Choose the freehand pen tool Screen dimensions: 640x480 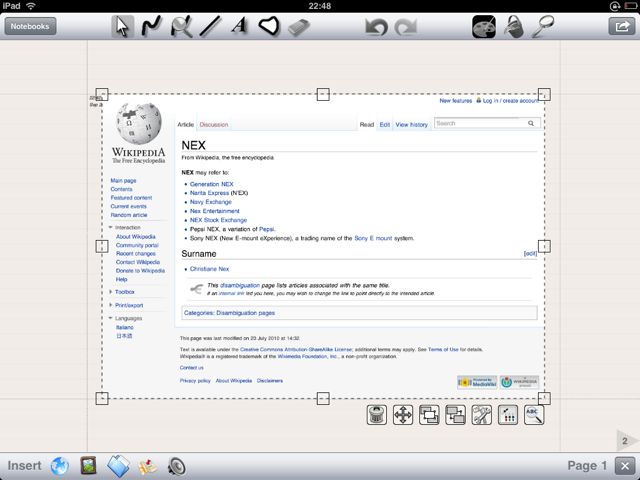click(151, 27)
